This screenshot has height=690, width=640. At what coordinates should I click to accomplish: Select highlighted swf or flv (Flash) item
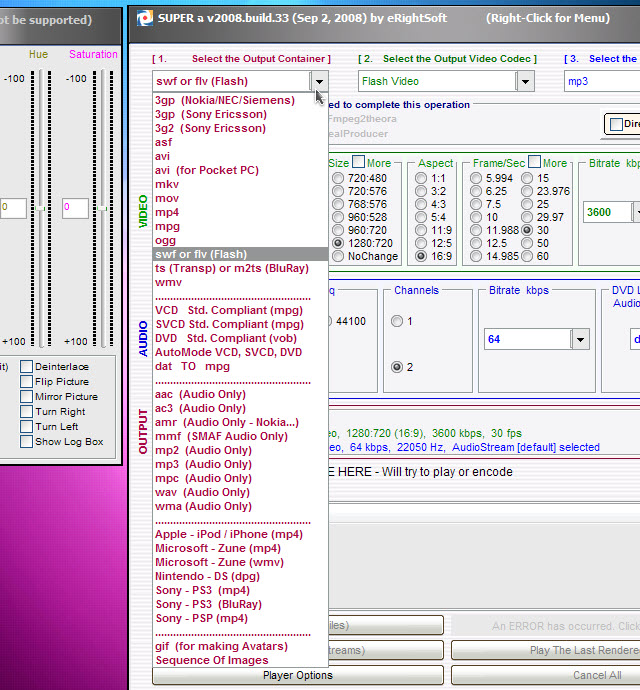[240, 254]
